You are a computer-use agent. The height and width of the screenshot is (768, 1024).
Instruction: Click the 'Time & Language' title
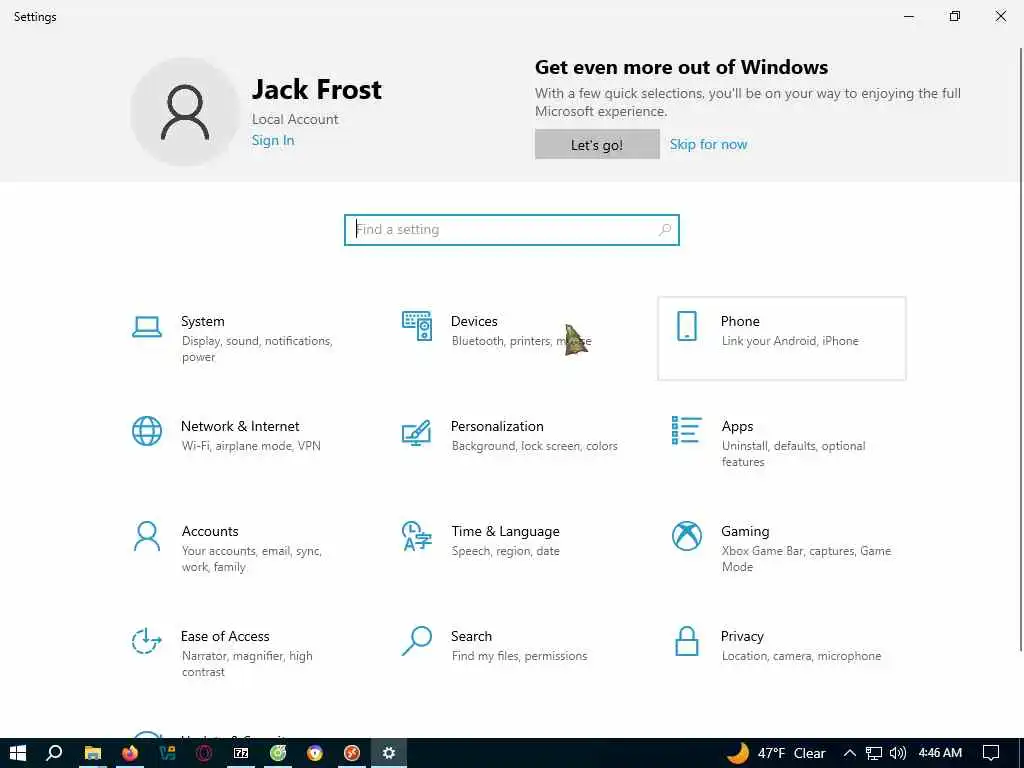[x=505, y=532]
